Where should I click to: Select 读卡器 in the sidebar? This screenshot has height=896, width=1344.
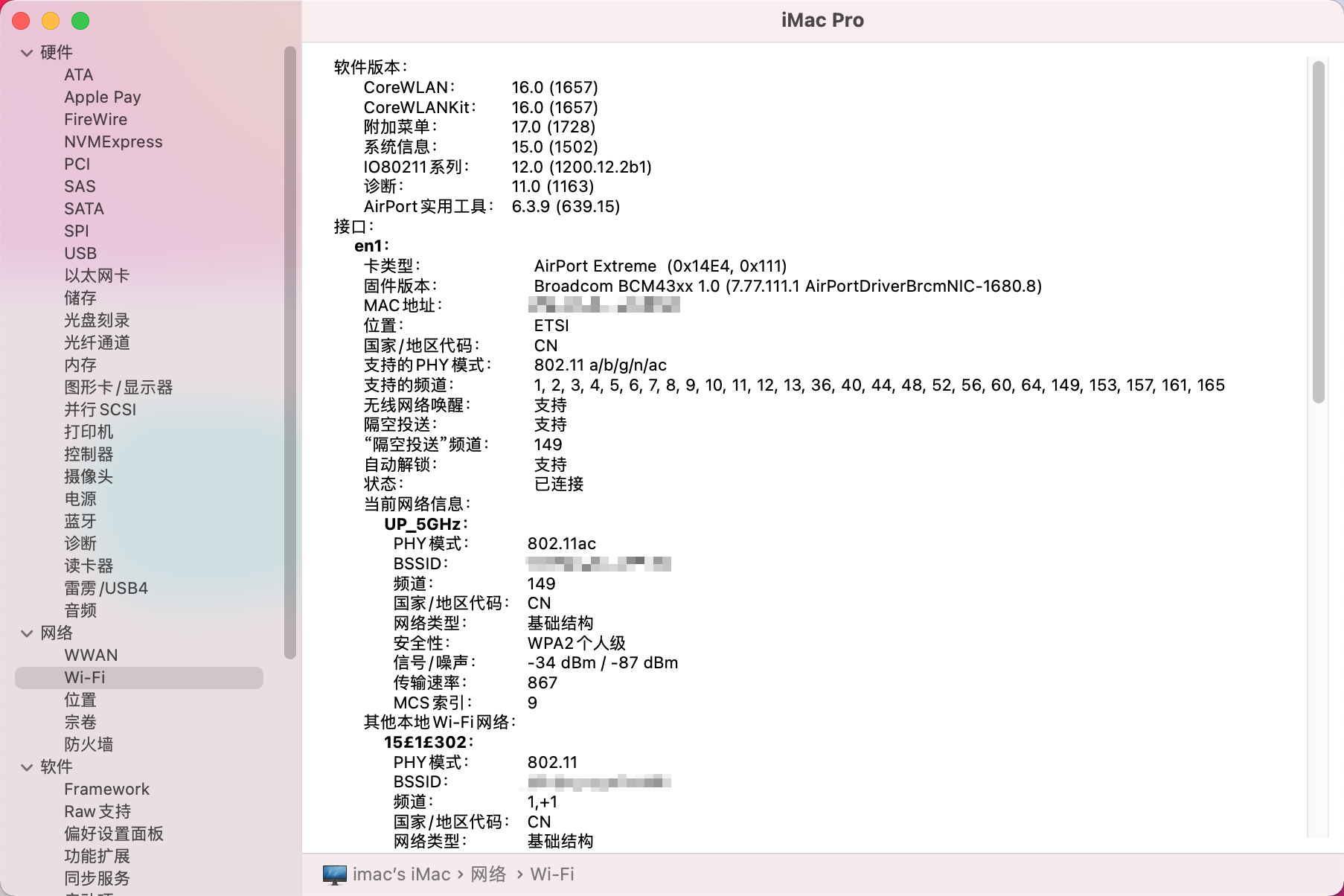[89, 566]
